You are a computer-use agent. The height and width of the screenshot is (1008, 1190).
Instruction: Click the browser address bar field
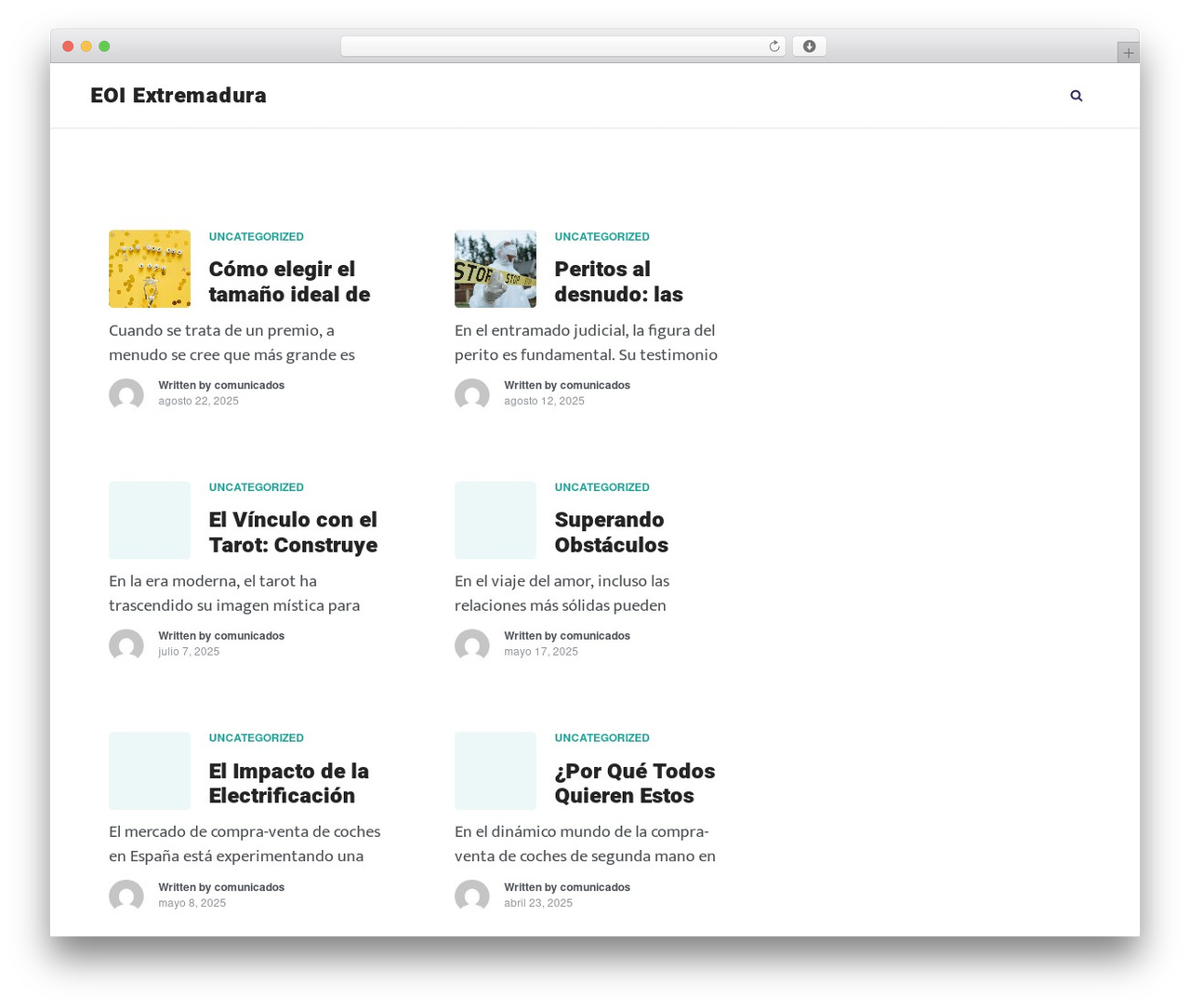pyautogui.click(x=563, y=46)
